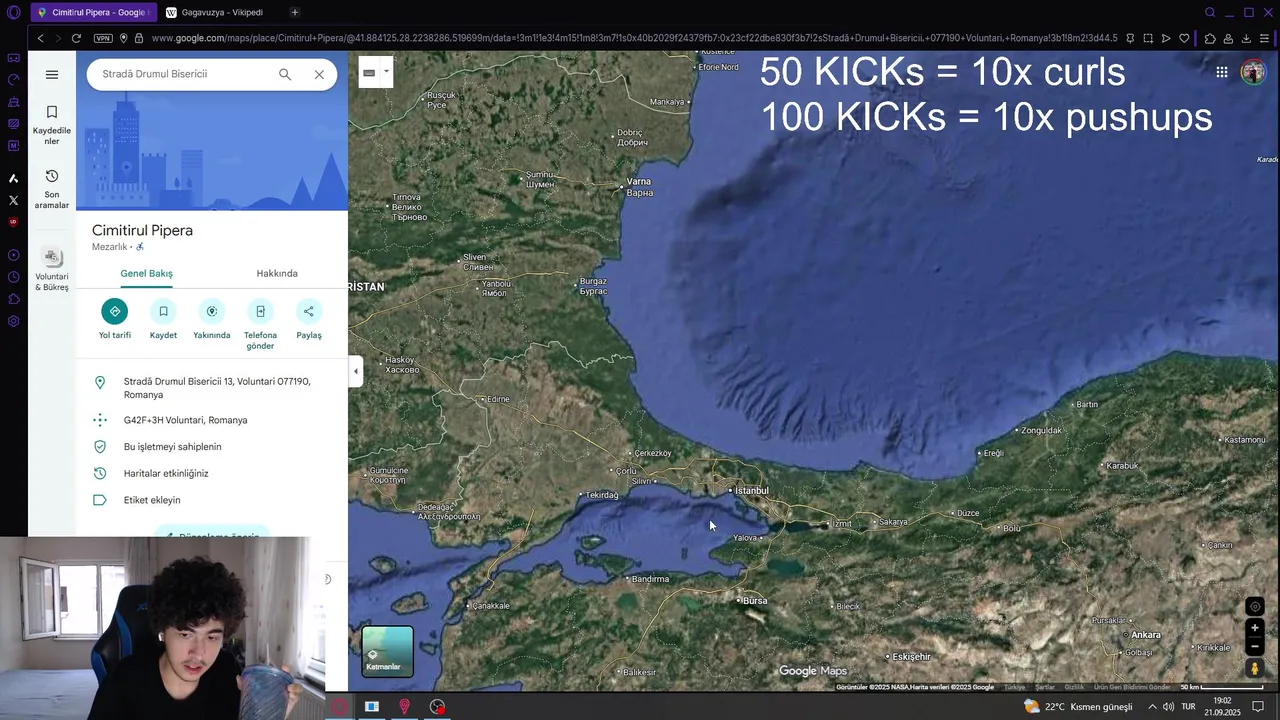Click the volume speaker icon
The image size is (1280, 720).
[1168, 706]
